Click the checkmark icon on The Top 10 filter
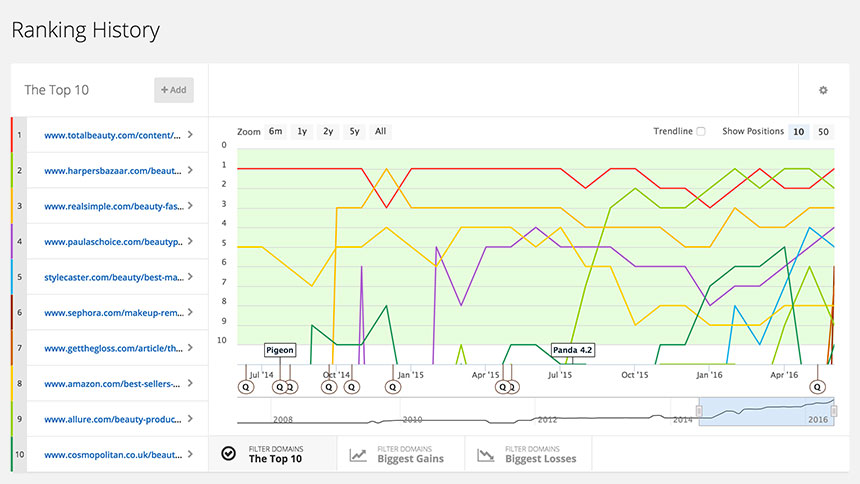 [x=229, y=453]
